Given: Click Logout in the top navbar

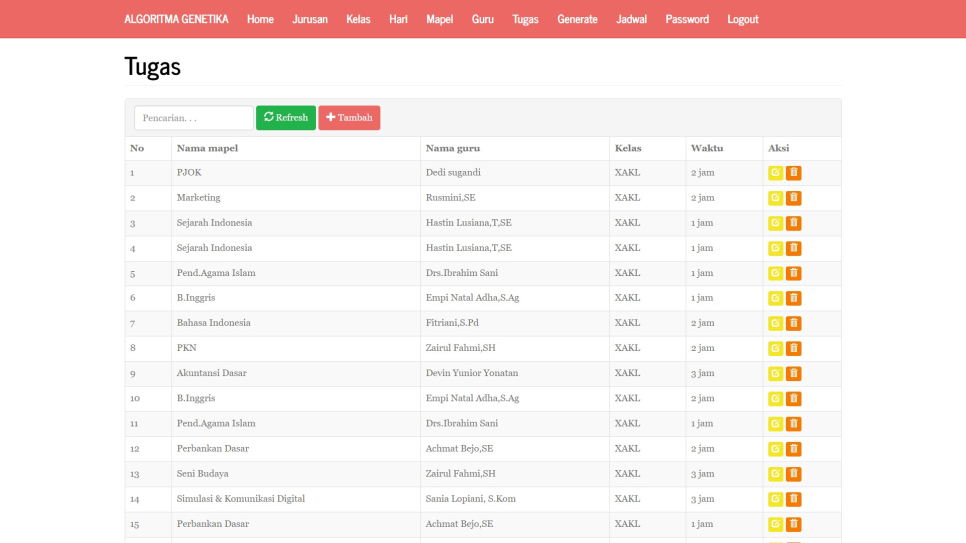Looking at the screenshot, I should click(x=742, y=19).
